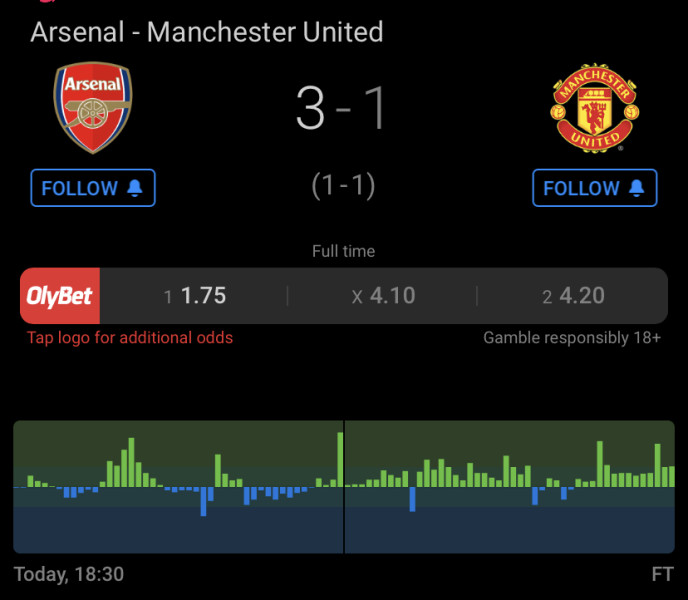Click the 3 - 1 final score
This screenshot has height=600, width=688.
[341, 108]
